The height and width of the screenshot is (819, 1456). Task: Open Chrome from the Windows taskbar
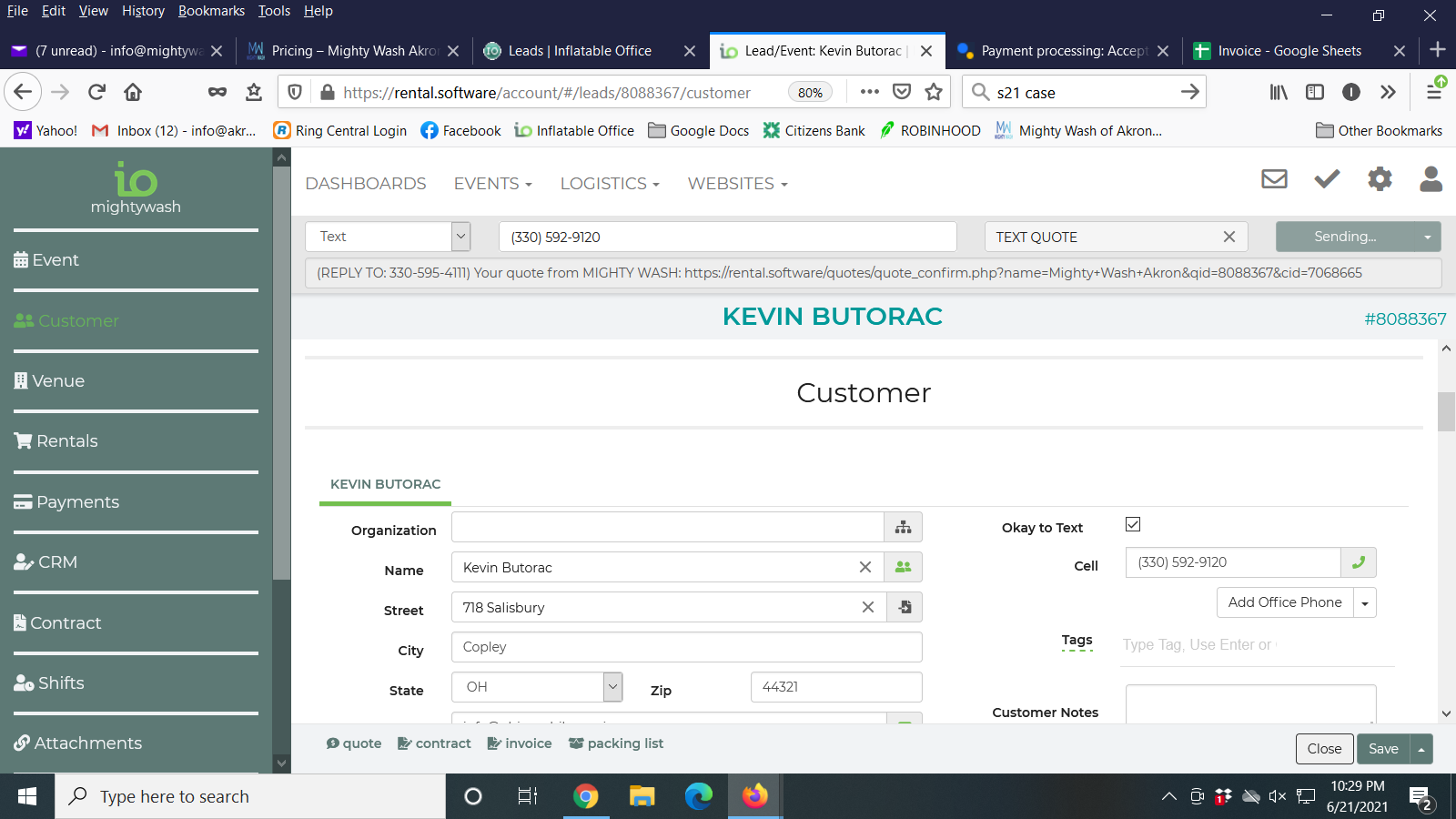(585, 797)
